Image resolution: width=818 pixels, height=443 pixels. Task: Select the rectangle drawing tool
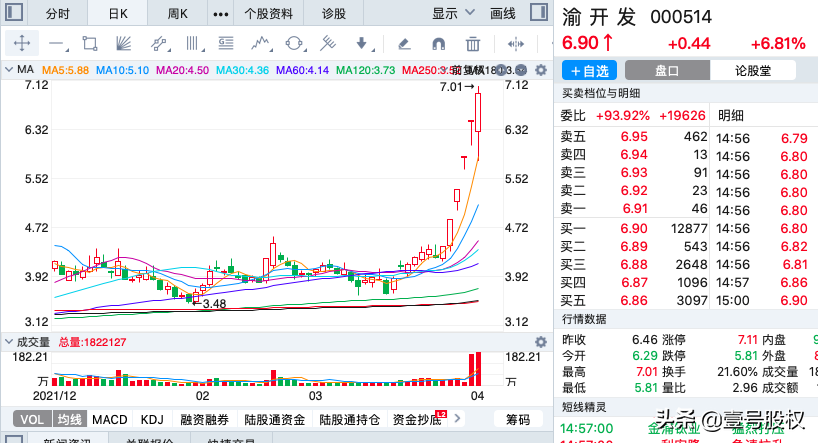90,44
